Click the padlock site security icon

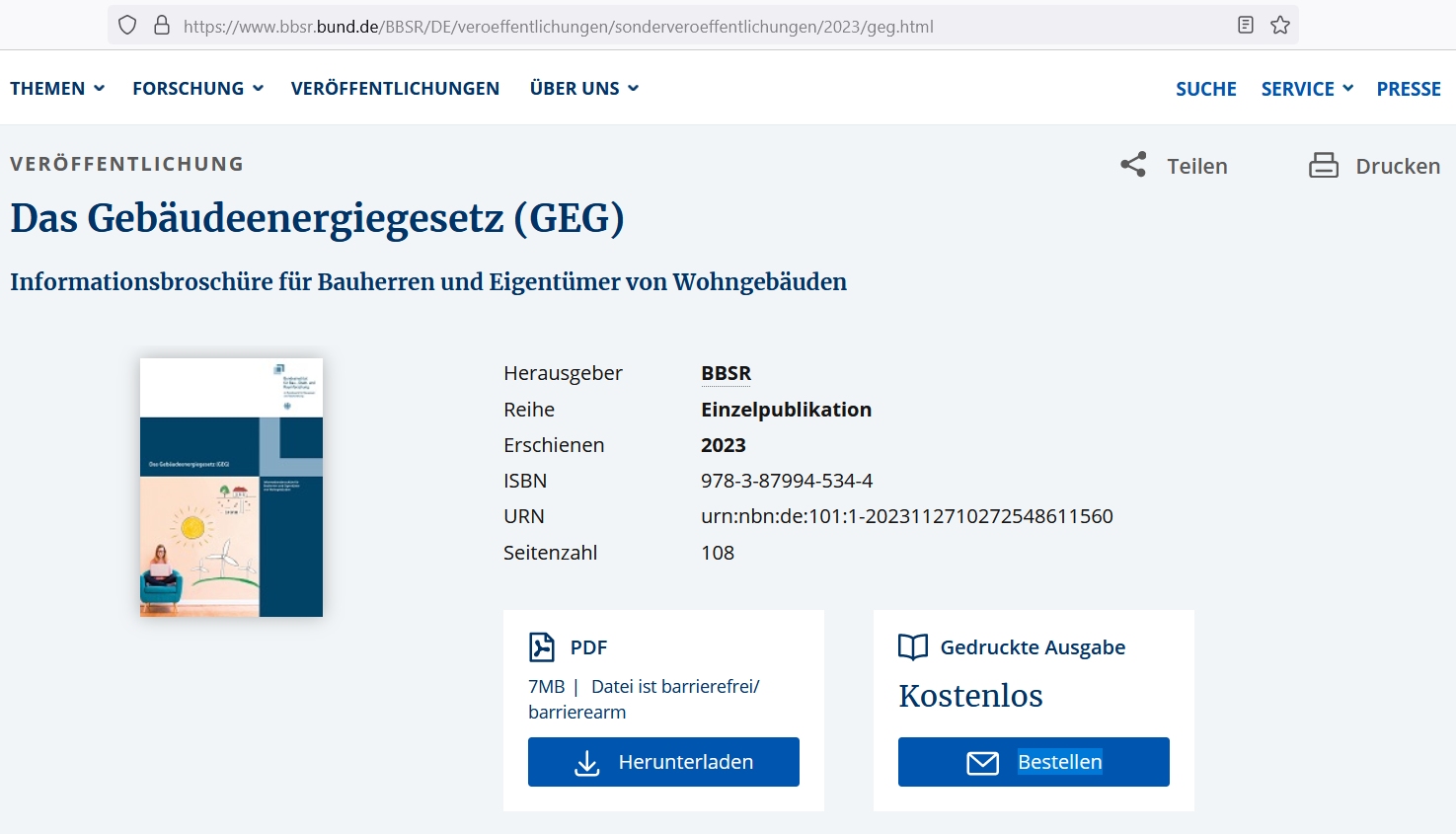[x=162, y=26]
